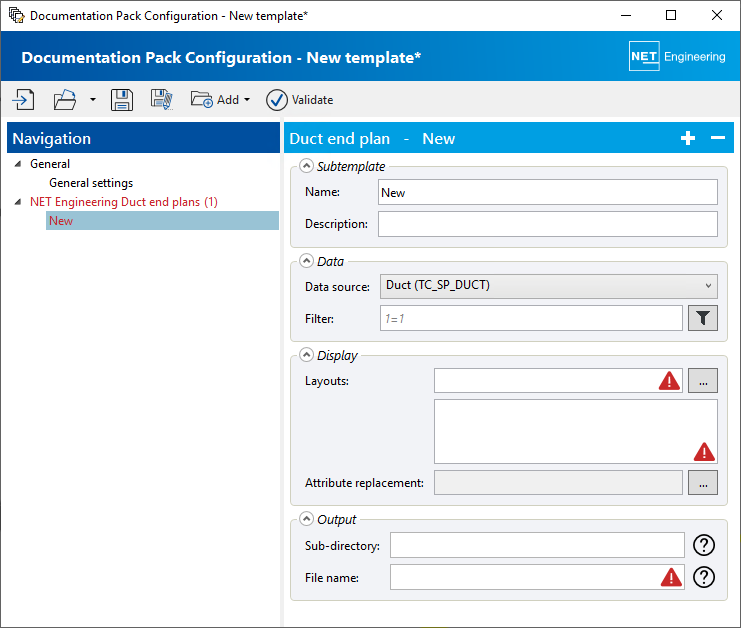The image size is (741, 628).
Task: Click the warning icon in the layouts list box
Action: pos(704,452)
